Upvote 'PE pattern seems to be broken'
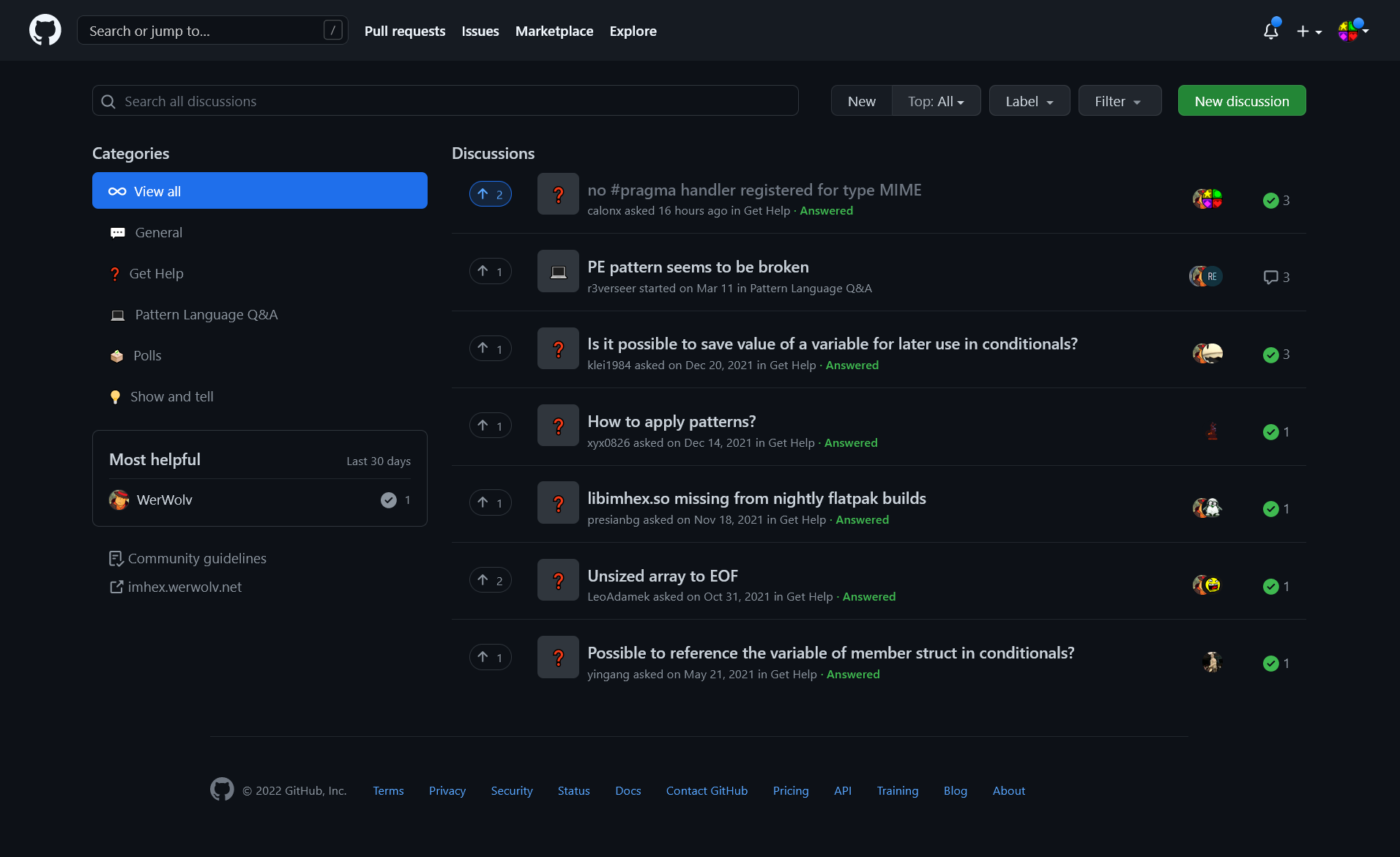This screenshot has width=1400, height=857. point(491,272)
